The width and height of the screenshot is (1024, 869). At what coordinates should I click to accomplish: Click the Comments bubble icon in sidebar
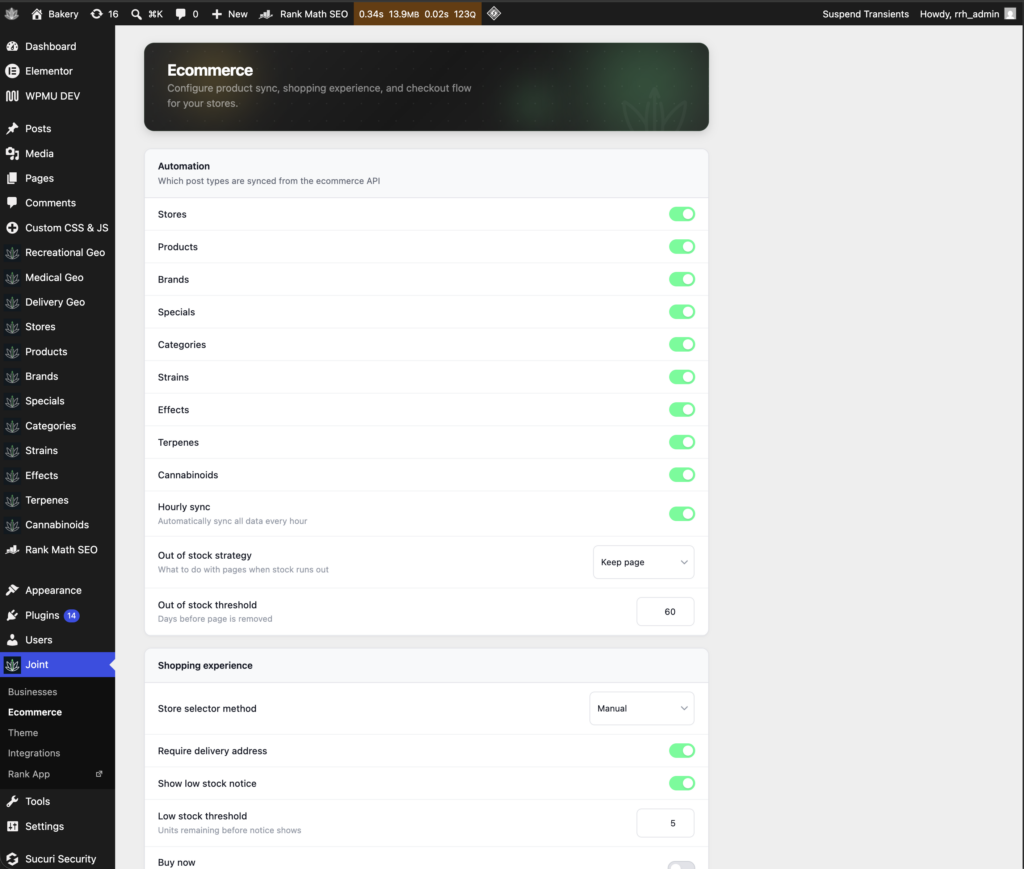pyautogui.click(x=12, y=203)
